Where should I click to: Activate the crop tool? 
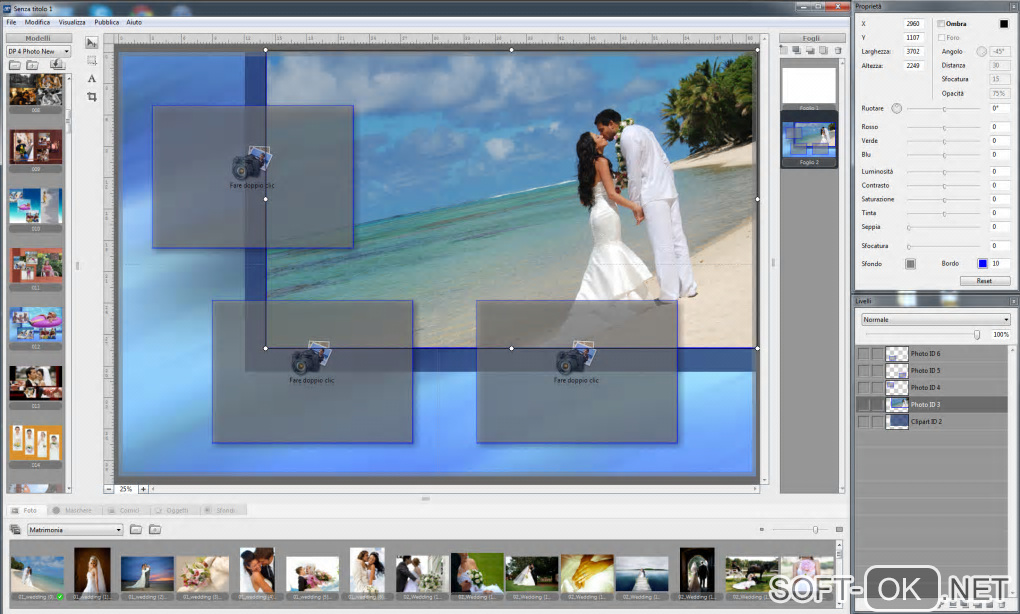(x=92, y=96)
